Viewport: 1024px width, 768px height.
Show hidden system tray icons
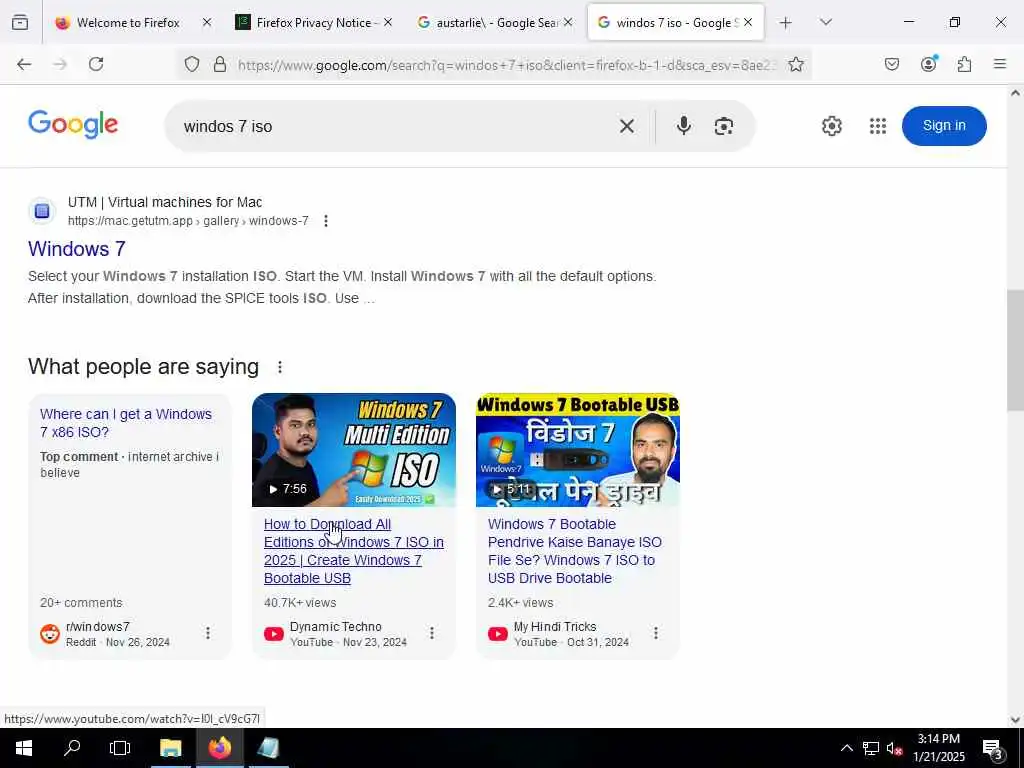pos(846,748)
